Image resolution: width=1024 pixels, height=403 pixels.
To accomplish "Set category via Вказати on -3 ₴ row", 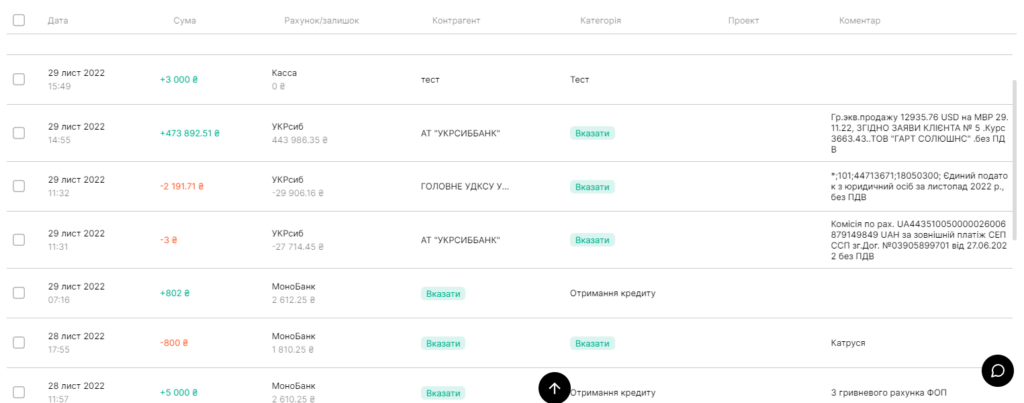I will point(592,240).
